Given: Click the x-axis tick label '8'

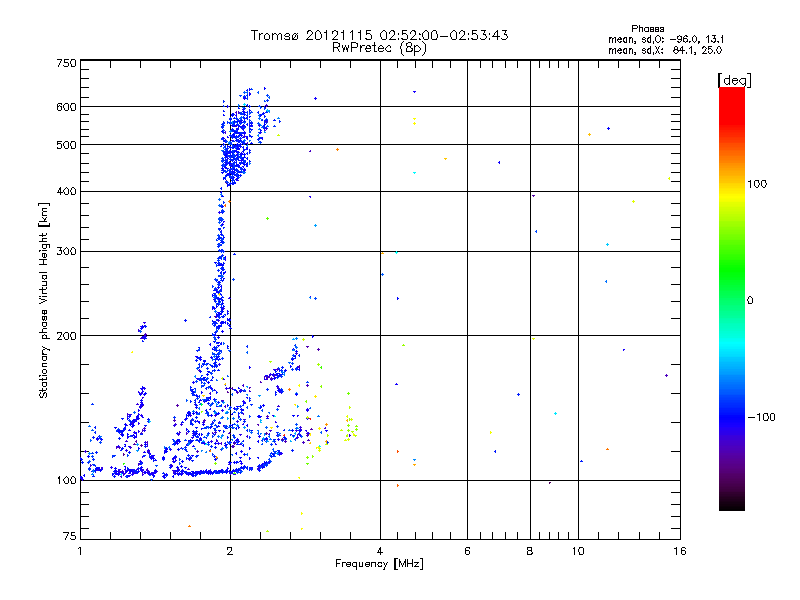Looking at the screenshot, I should click(x=530, y=551).
